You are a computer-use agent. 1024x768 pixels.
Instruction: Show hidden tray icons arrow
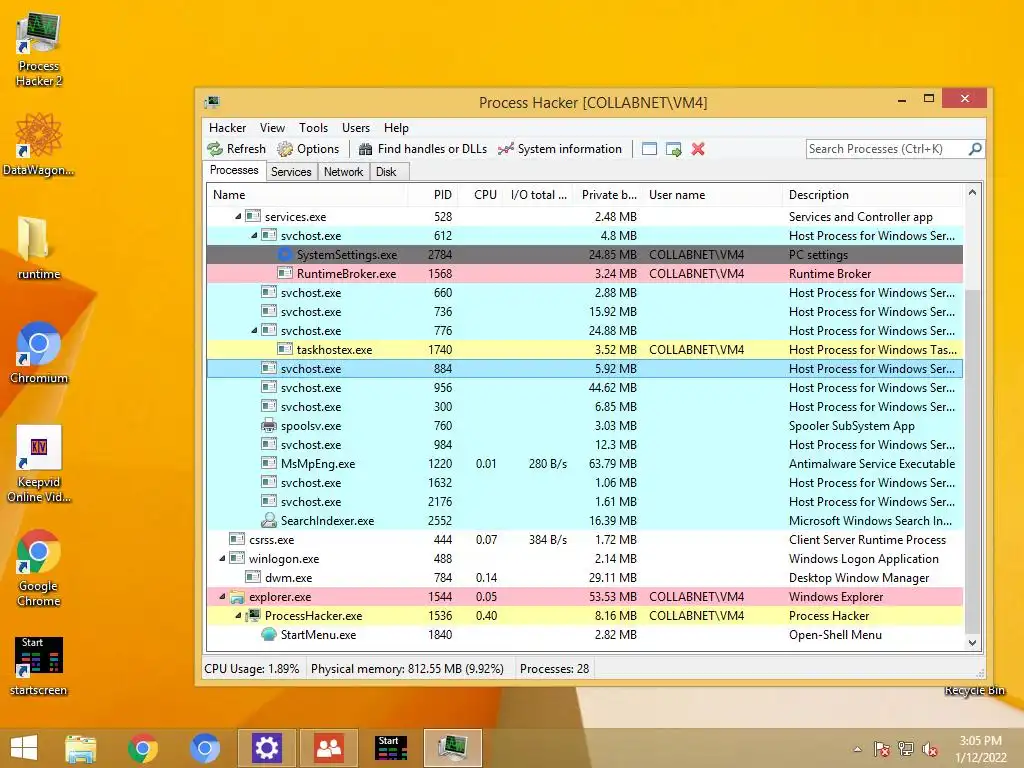[857, 749]
